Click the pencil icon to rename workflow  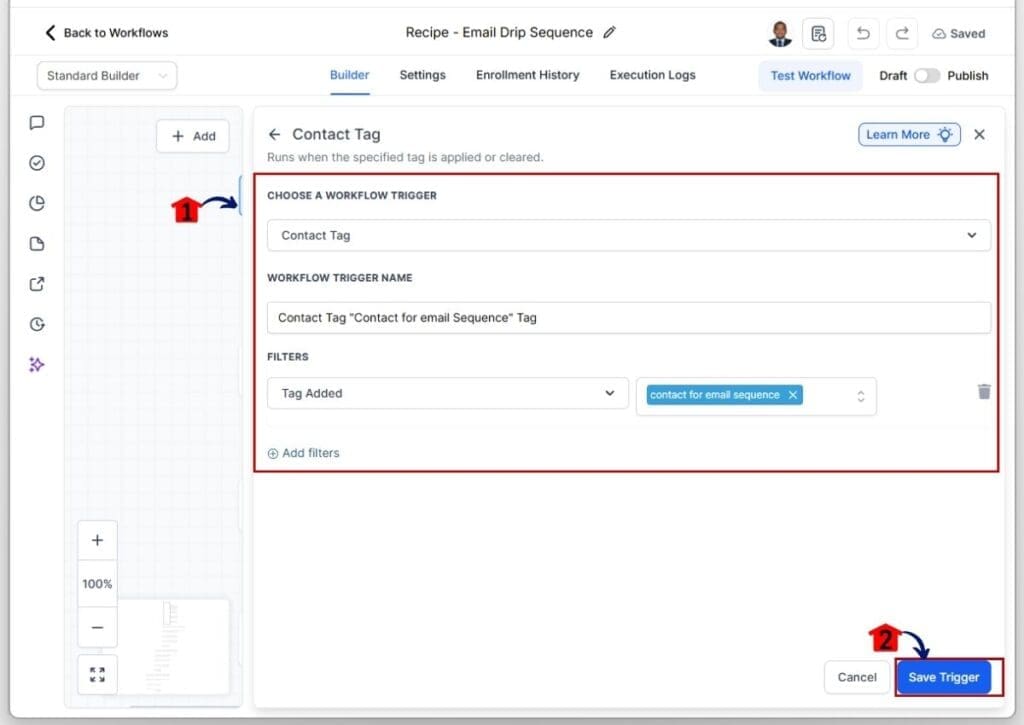(x=610, y=32)
